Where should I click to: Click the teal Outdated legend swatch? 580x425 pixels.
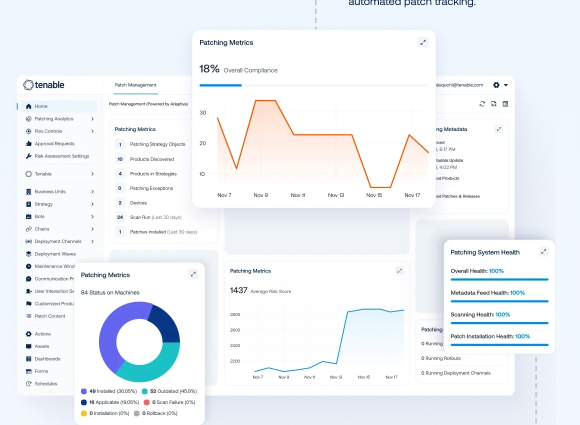tap(145, 391)
